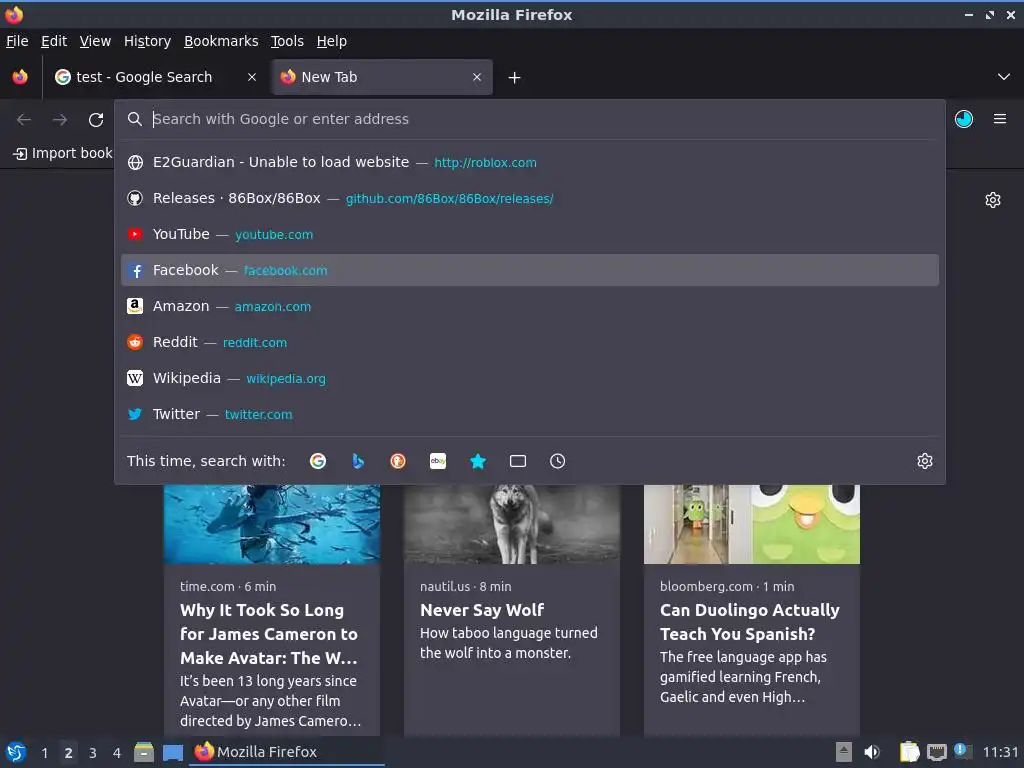Open the Firefox View pinned tab icon
Viewport: 1024px width, 768px height.
point(20,77)
